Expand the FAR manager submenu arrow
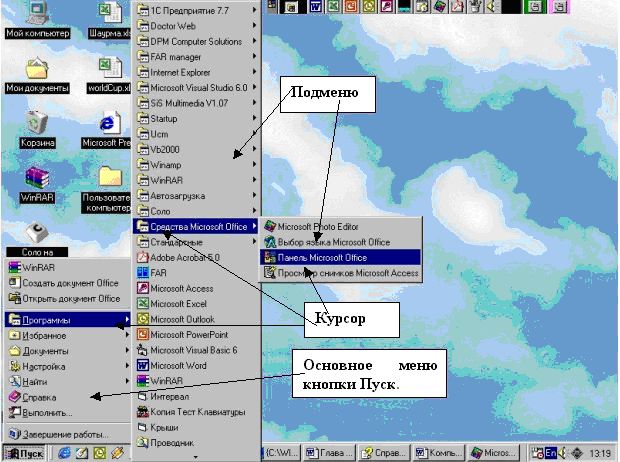Viewport: 620px width, 462px height. pyautogui.click(x=254, y=57)
